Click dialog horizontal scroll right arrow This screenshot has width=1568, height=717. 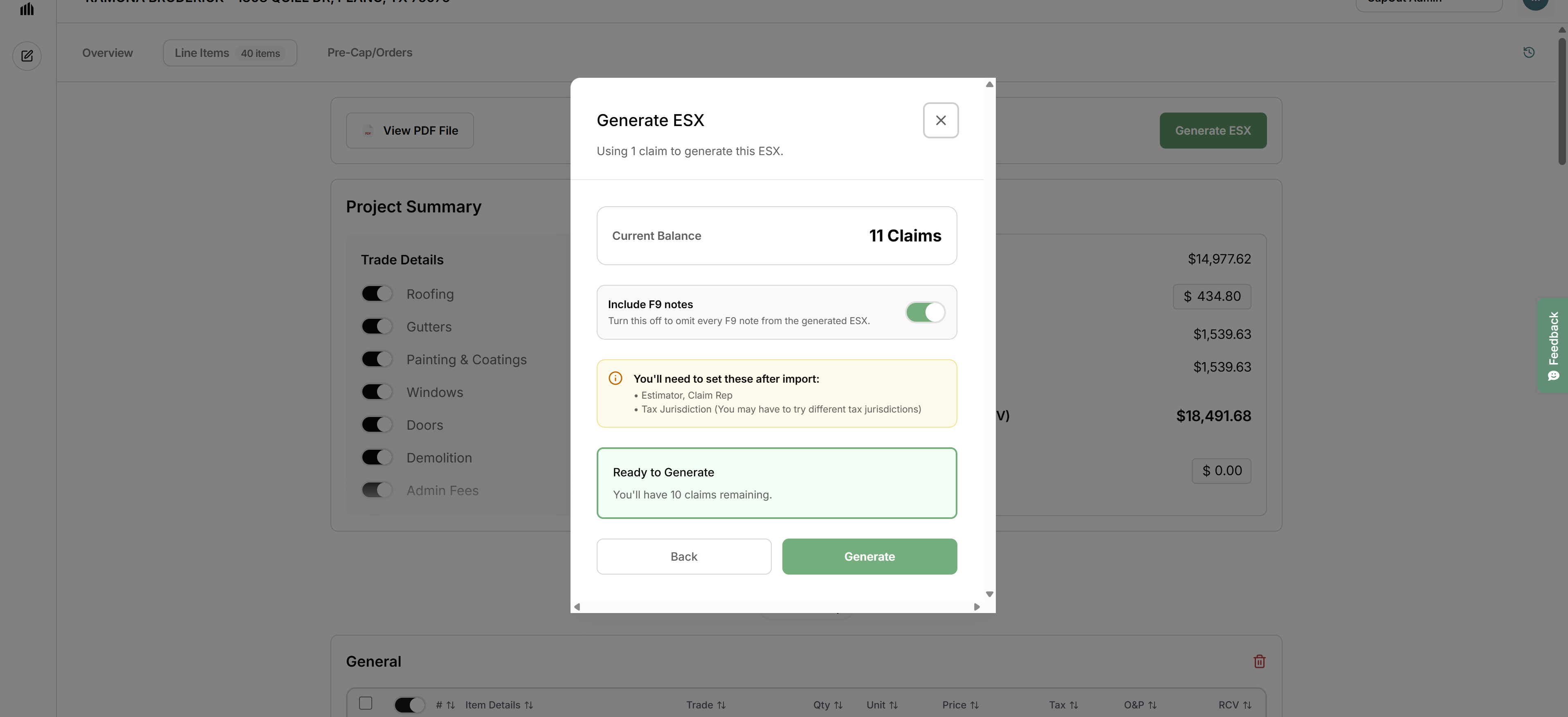[x=976, y=607]
